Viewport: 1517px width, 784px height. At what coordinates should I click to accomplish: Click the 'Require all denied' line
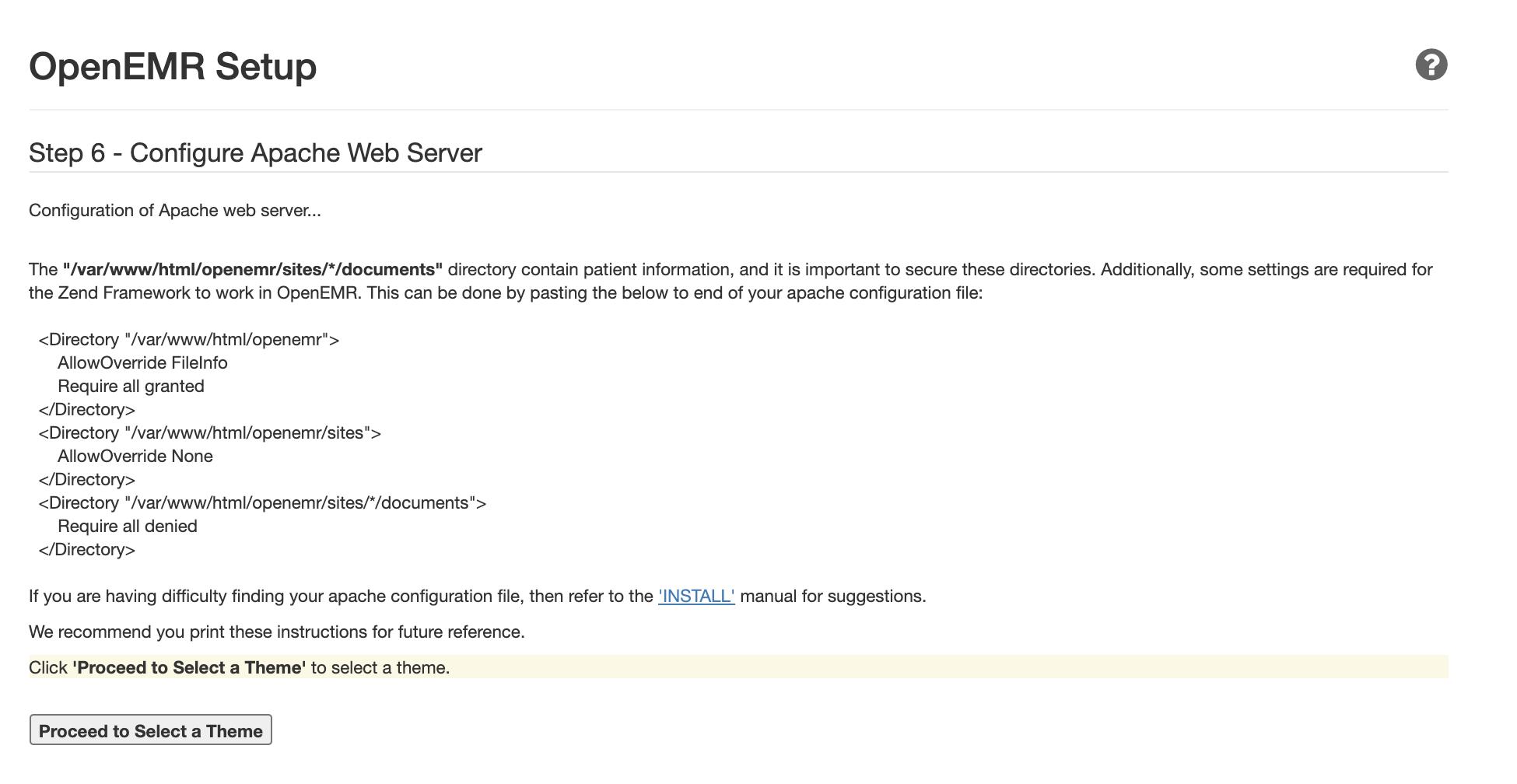click(127, 527)
